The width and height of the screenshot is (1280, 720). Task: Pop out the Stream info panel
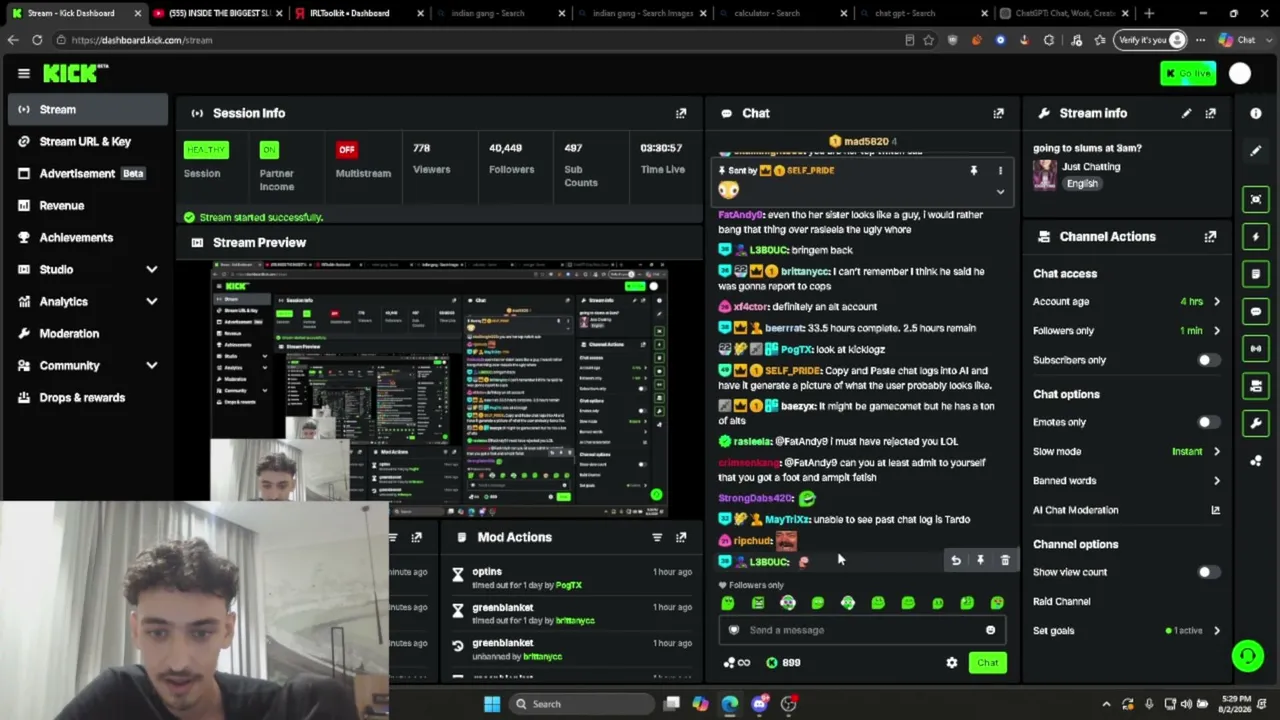1210,113
